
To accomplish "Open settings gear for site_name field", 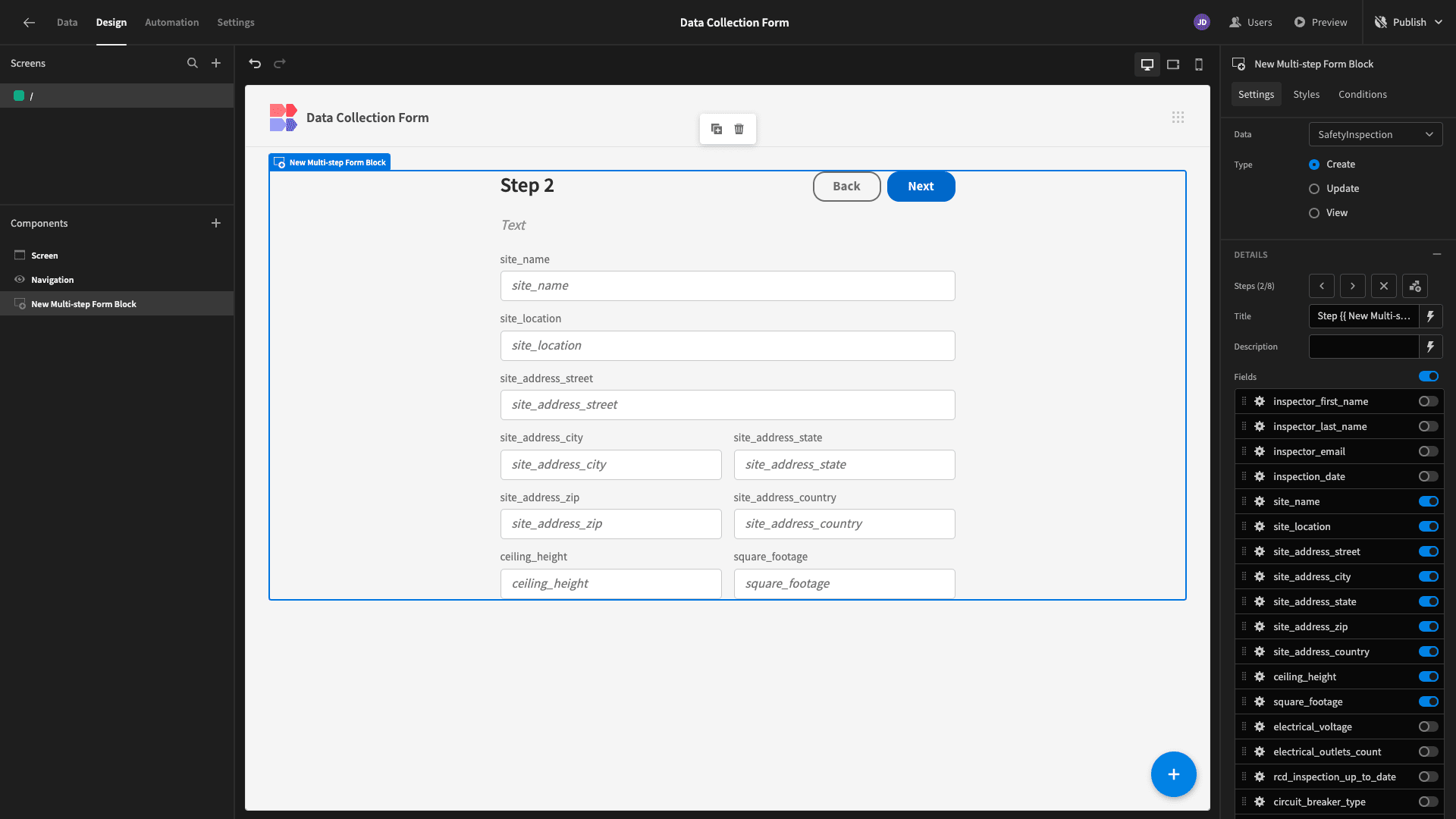I will point(1260,501).
